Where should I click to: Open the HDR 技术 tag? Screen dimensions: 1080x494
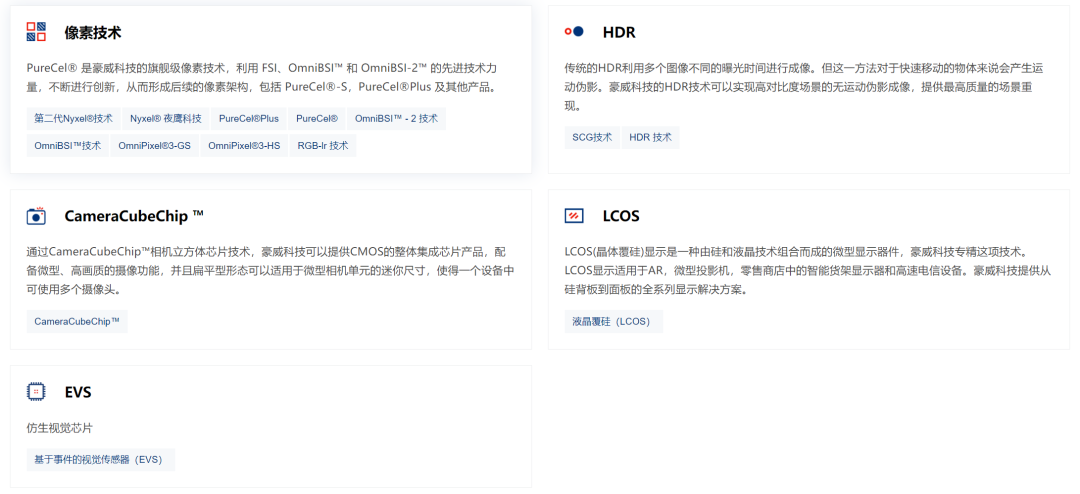(651, 137)
